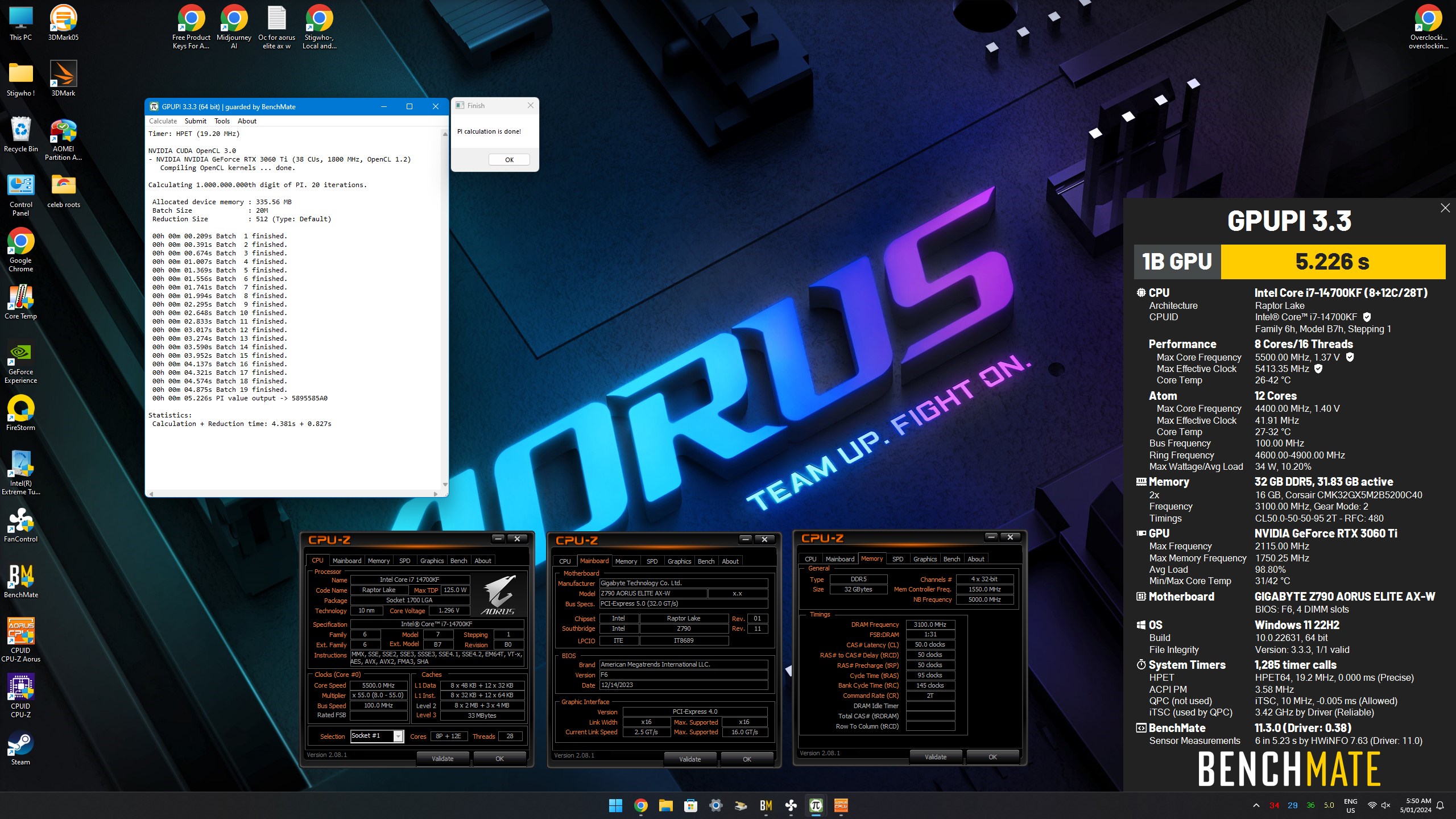Launch AOMEI Partition Assistant shortcut

point(63,140)
